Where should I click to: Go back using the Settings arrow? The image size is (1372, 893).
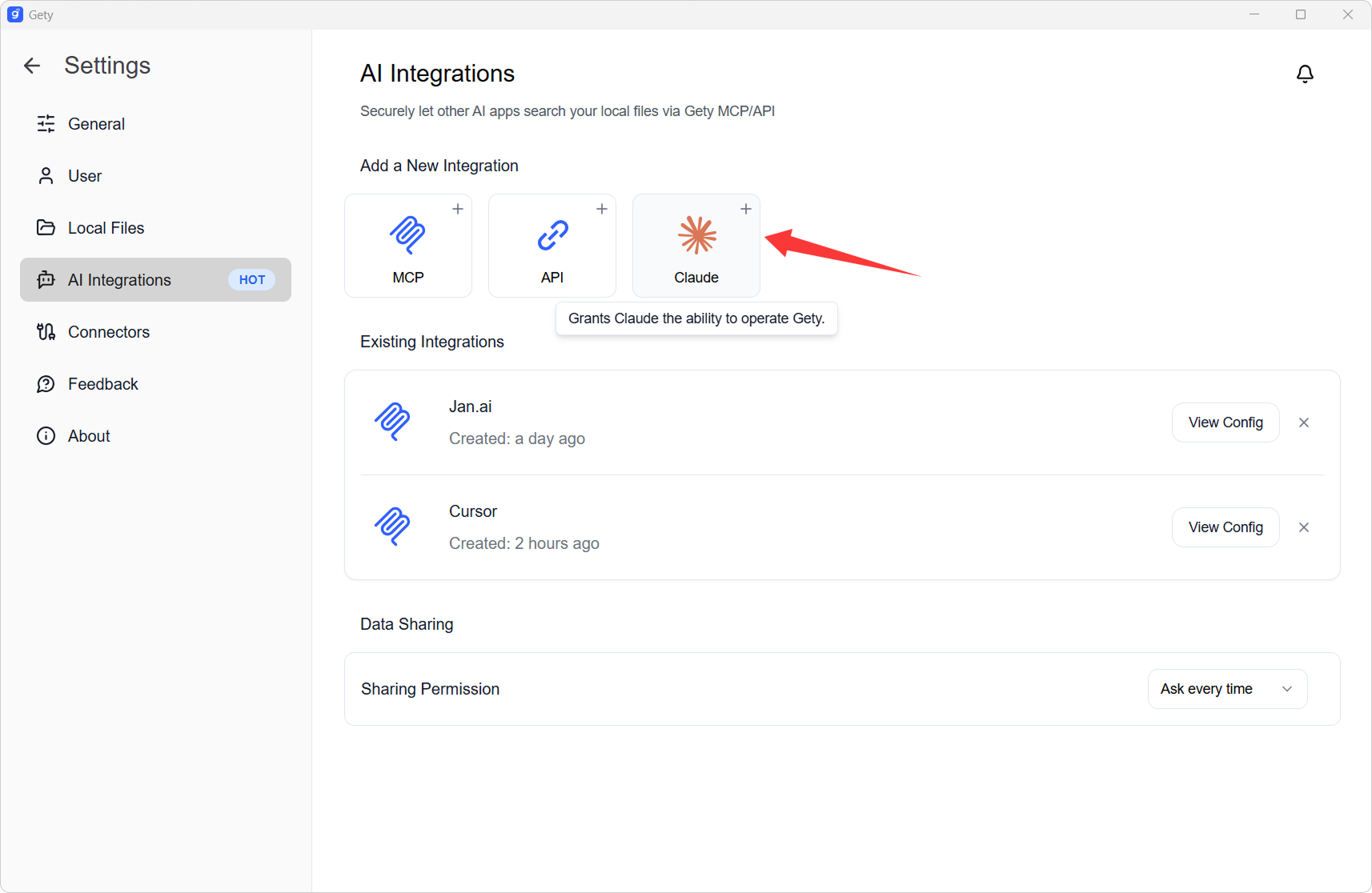click(32, 66)
